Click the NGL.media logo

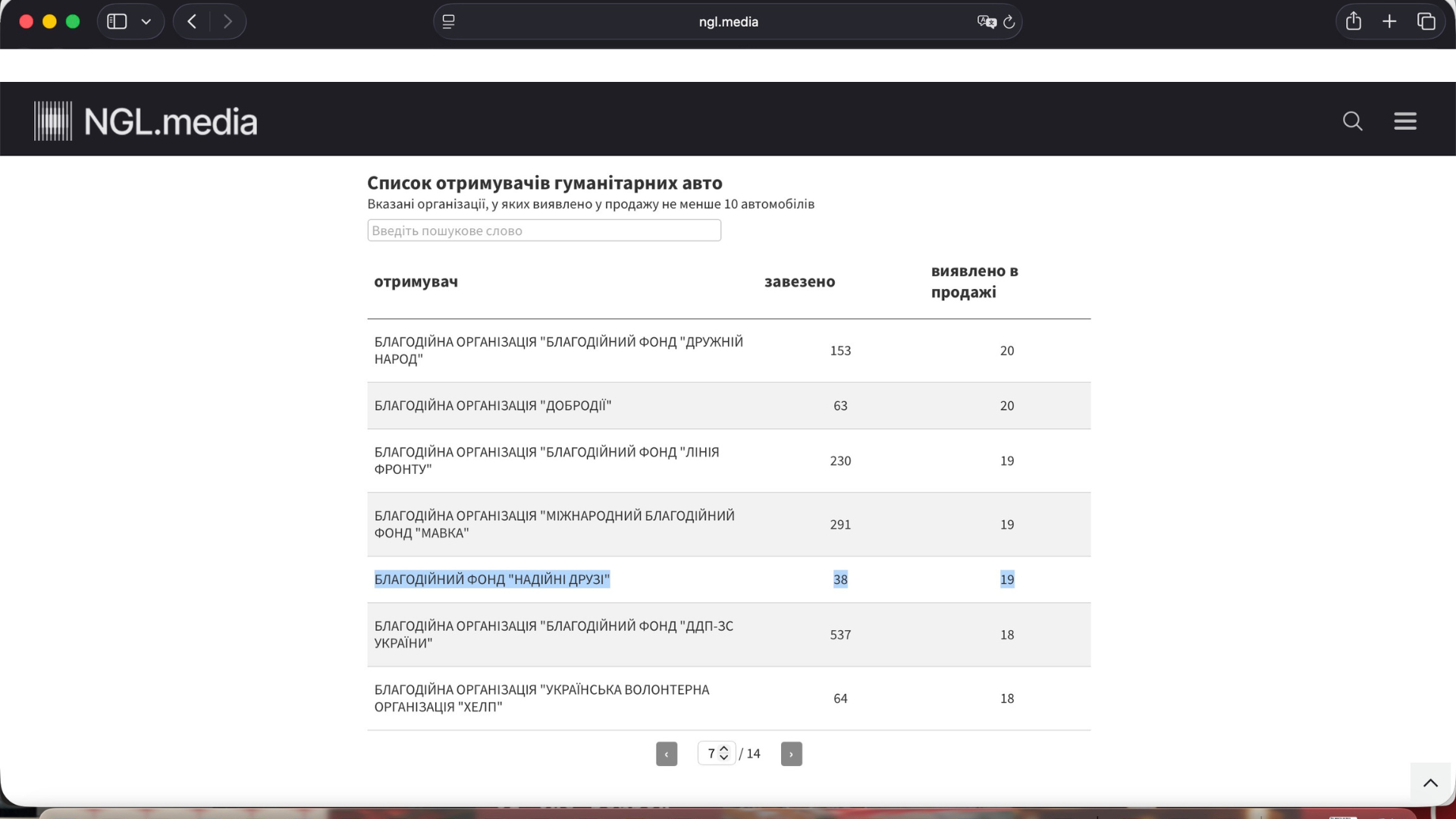pyautogui.click(x=145, y=119)
